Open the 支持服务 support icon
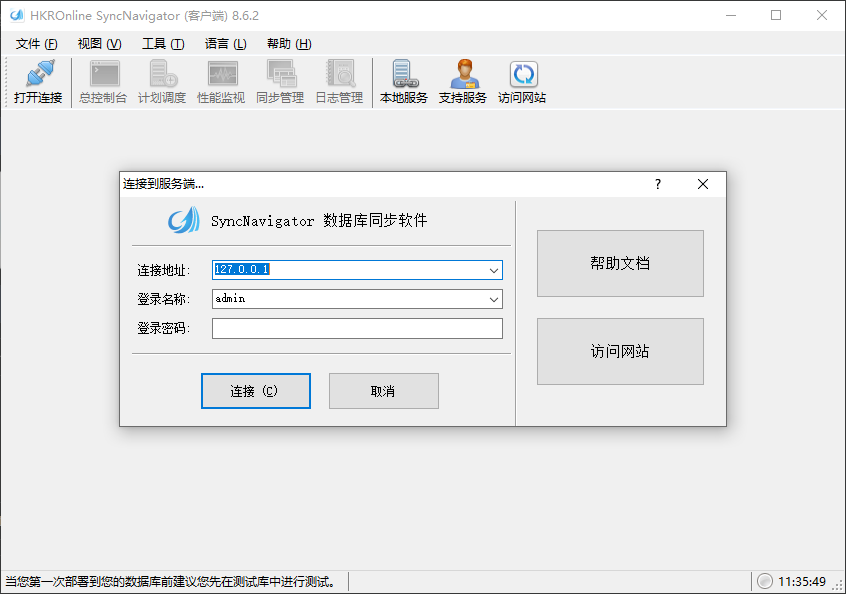The width and height of the screenshot is (846, 594). coord(463,74)
